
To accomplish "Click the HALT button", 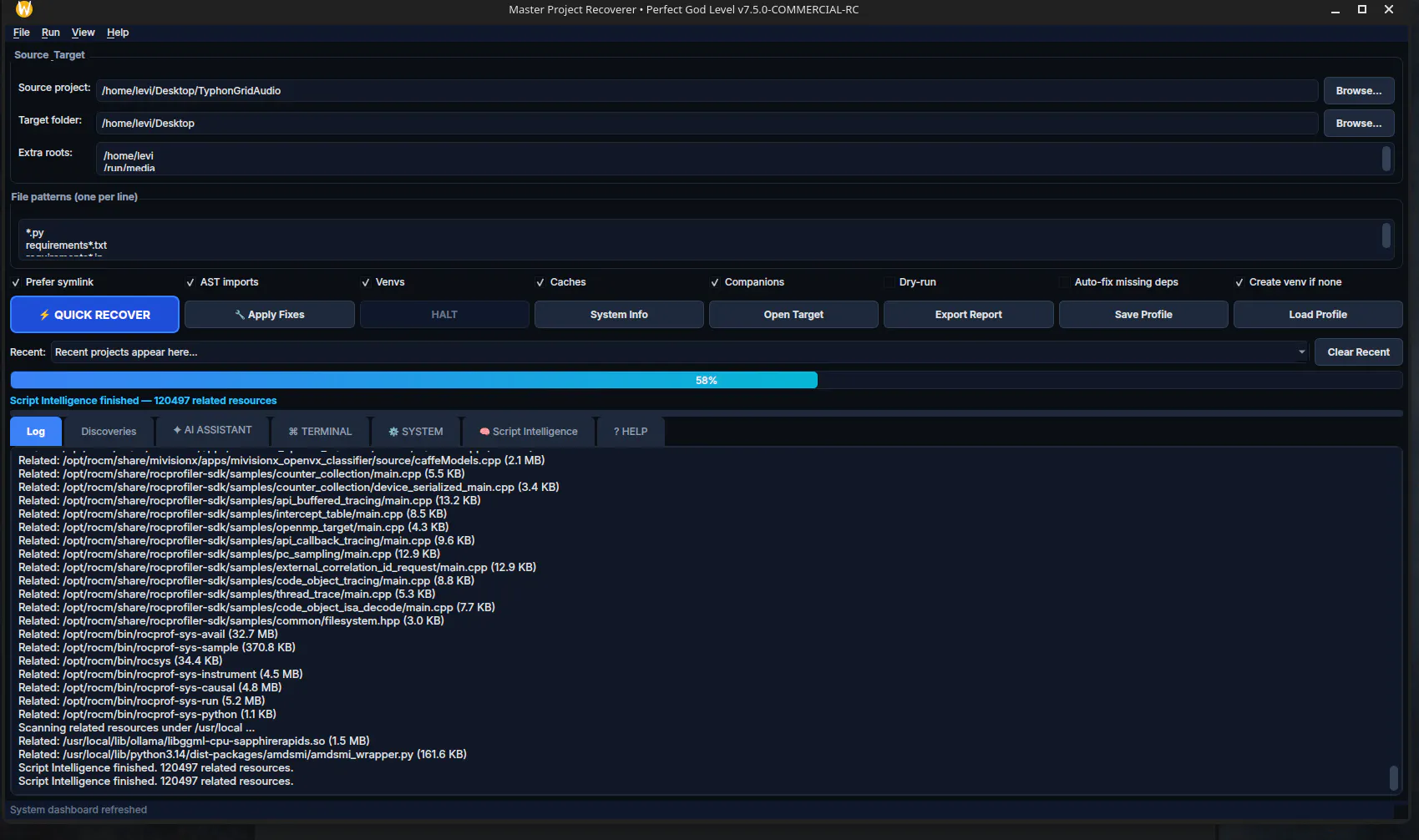I will (x=444, y=315).
